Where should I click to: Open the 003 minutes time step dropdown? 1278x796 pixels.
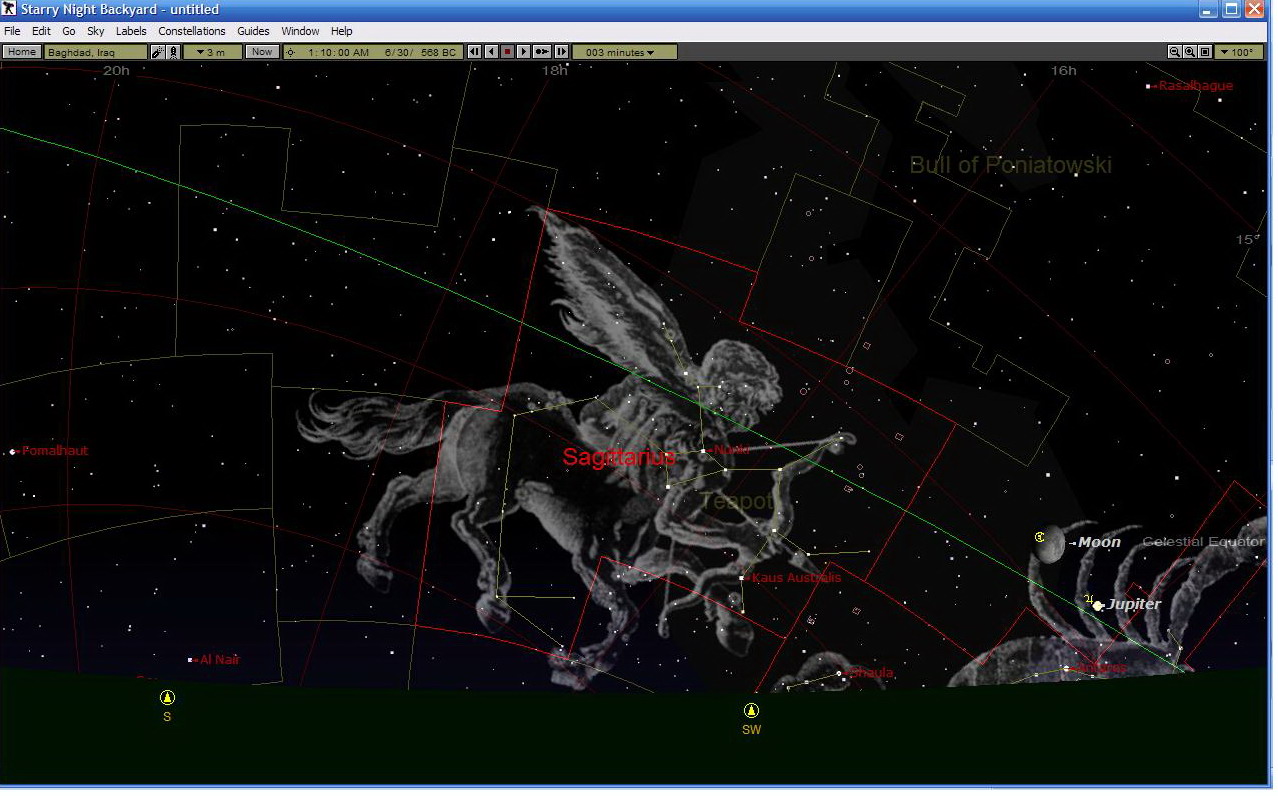tap(624, 52)
